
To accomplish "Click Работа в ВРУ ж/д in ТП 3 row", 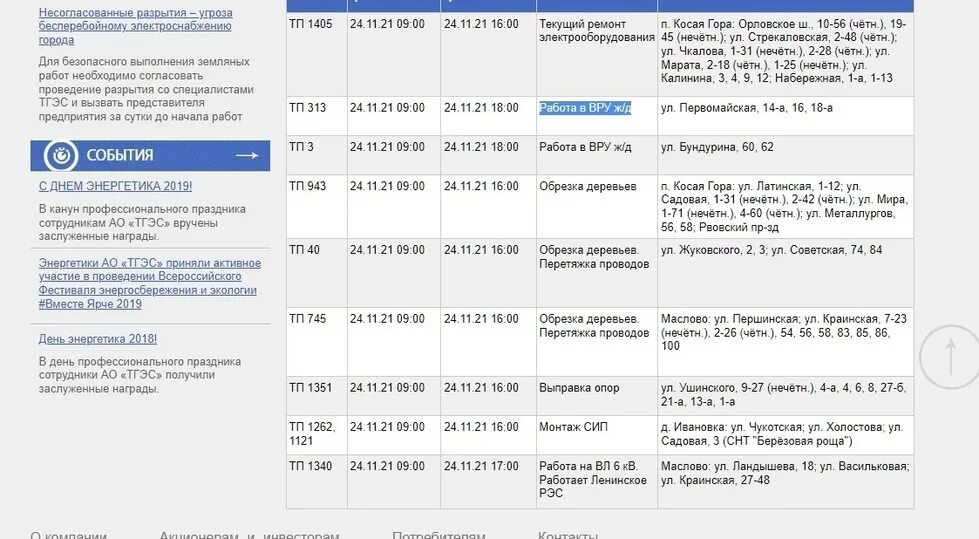I will coord(585,147).
